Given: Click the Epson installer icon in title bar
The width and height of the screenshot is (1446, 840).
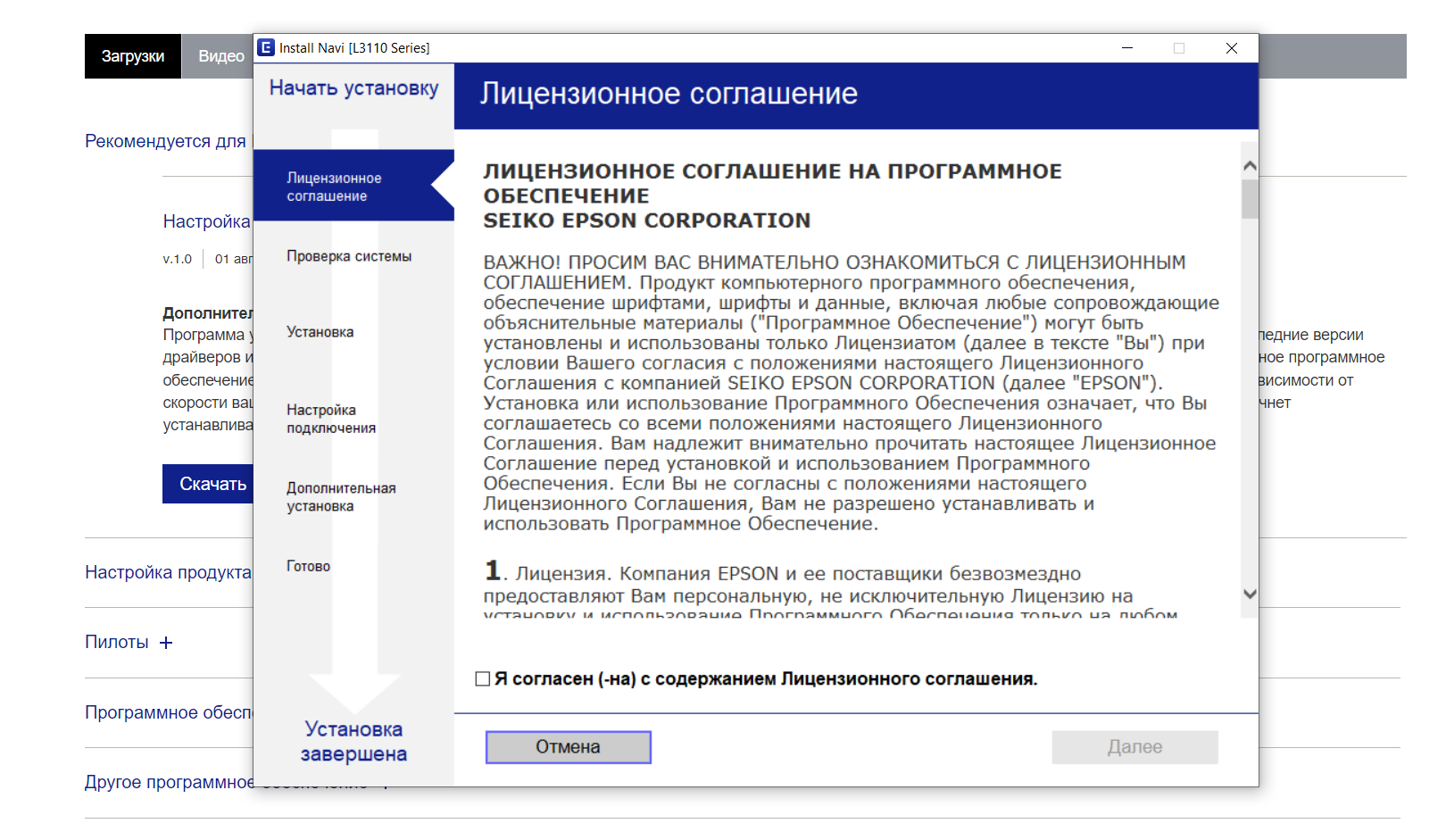Looking at the screenshot, I should point(266,47).
